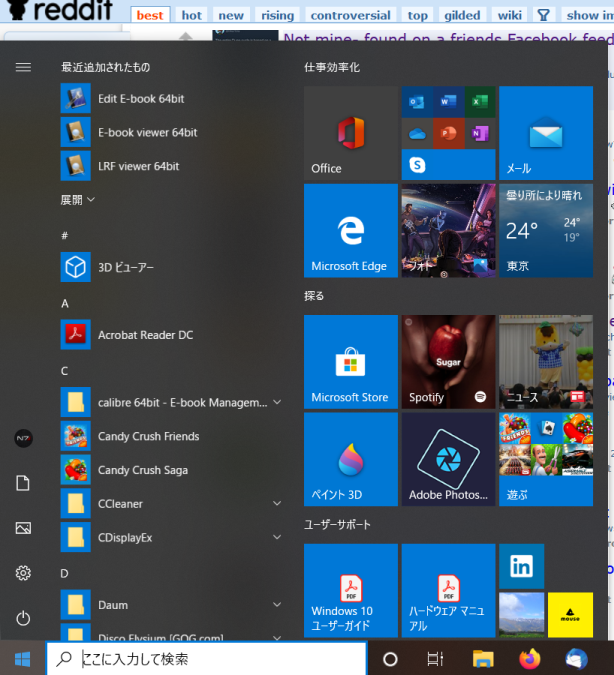The width and height of the screenshot is (614, 675).
Task: Open Excel from the Office tile group
Action: pos(480,102)
